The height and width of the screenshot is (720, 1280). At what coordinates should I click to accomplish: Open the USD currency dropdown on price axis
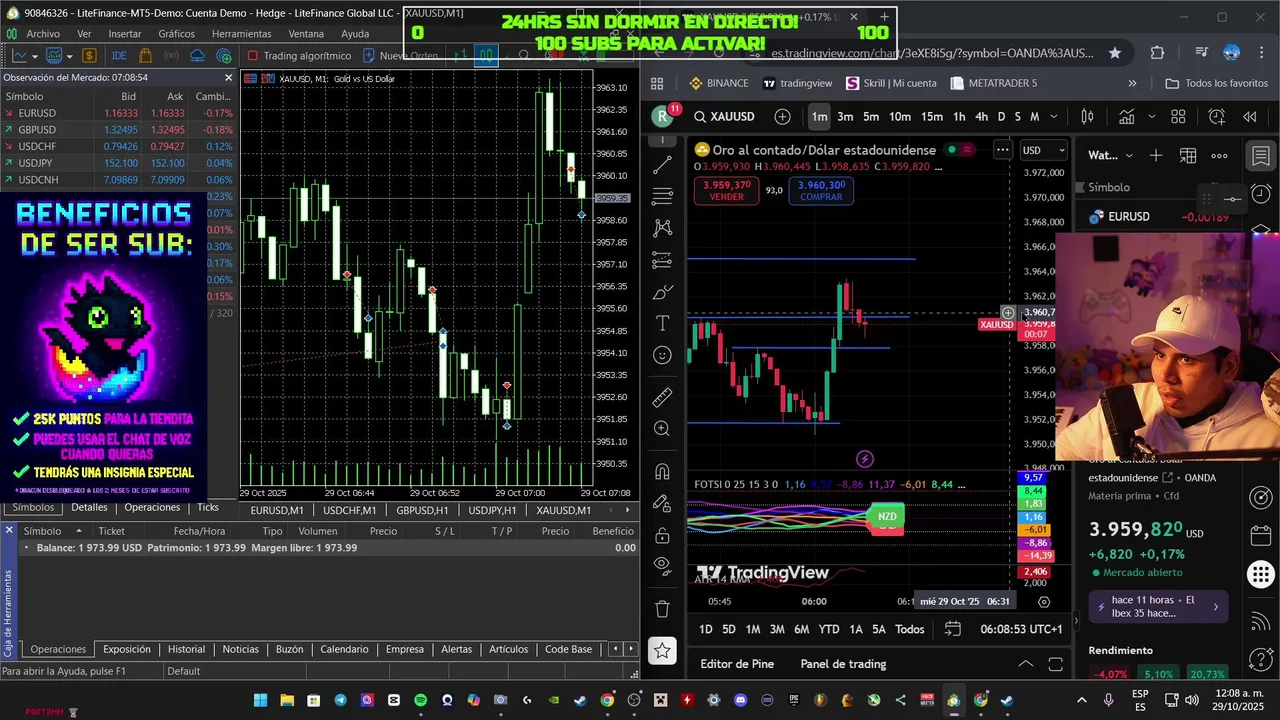1043,151
